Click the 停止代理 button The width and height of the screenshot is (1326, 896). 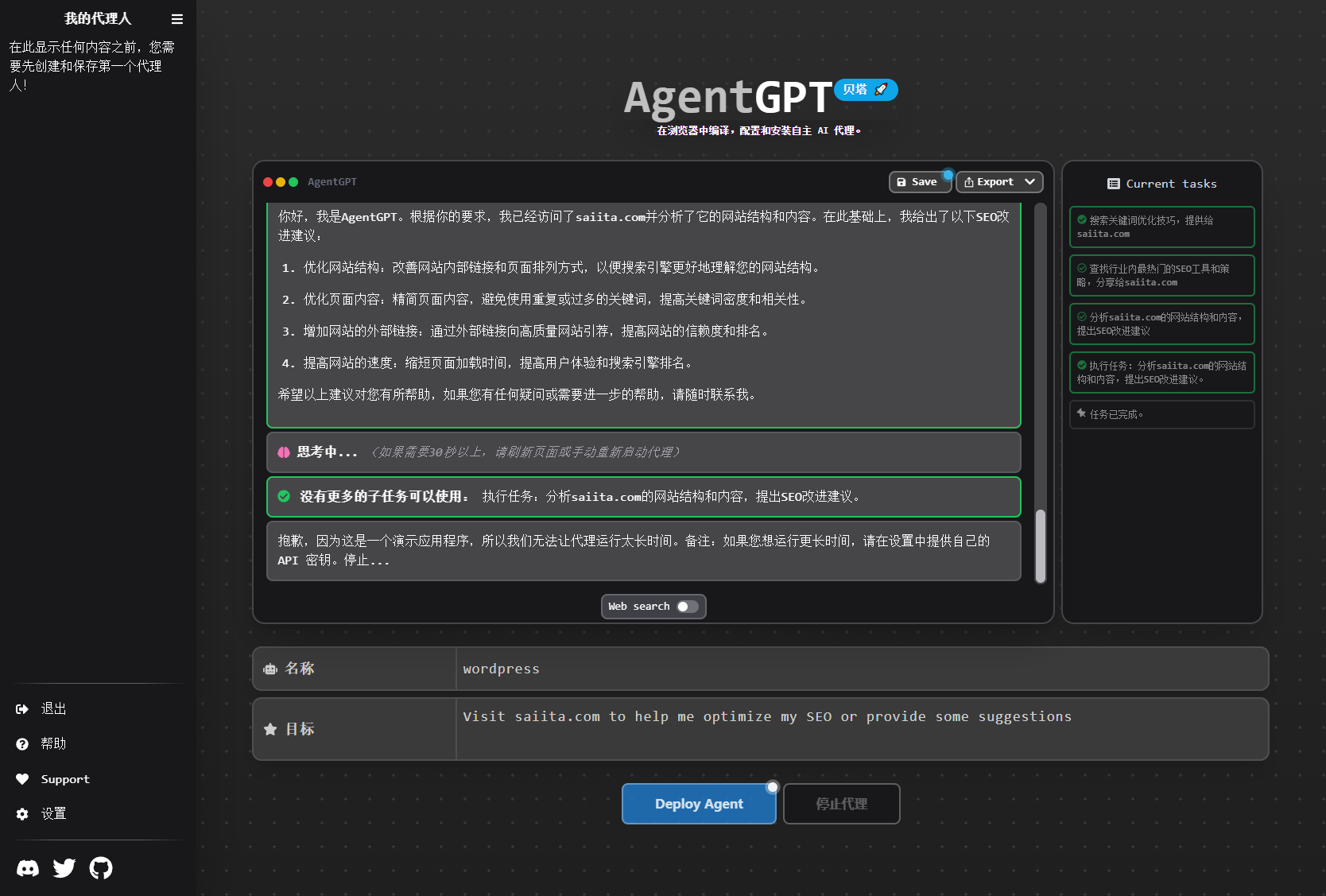(841, 804)
